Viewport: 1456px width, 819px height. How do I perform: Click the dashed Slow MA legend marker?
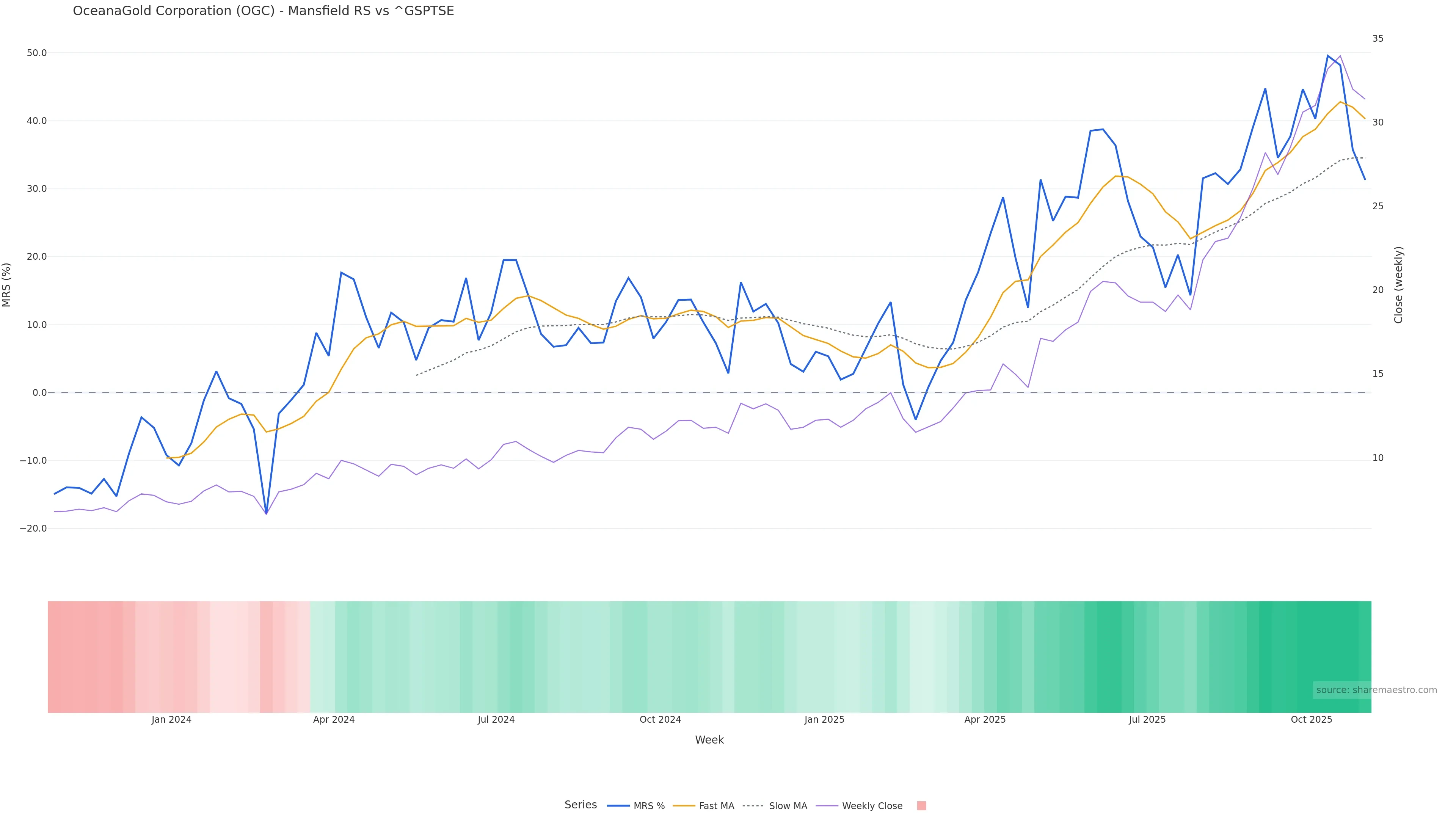coord(753,806)
